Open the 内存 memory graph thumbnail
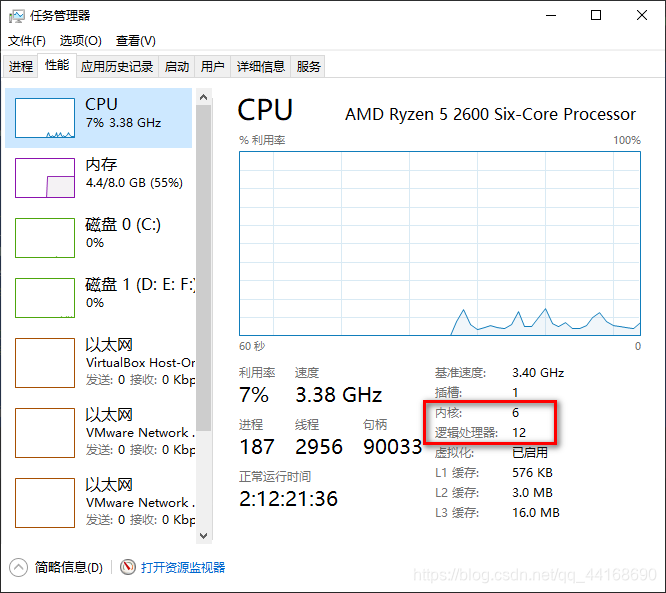Viewport: 666px width, 593px height. click(x=45, y=178)
